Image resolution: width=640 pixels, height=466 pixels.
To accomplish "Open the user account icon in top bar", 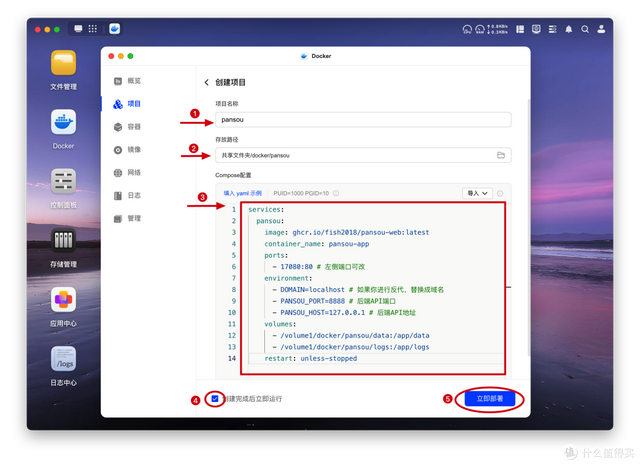I will coord(601,29).
